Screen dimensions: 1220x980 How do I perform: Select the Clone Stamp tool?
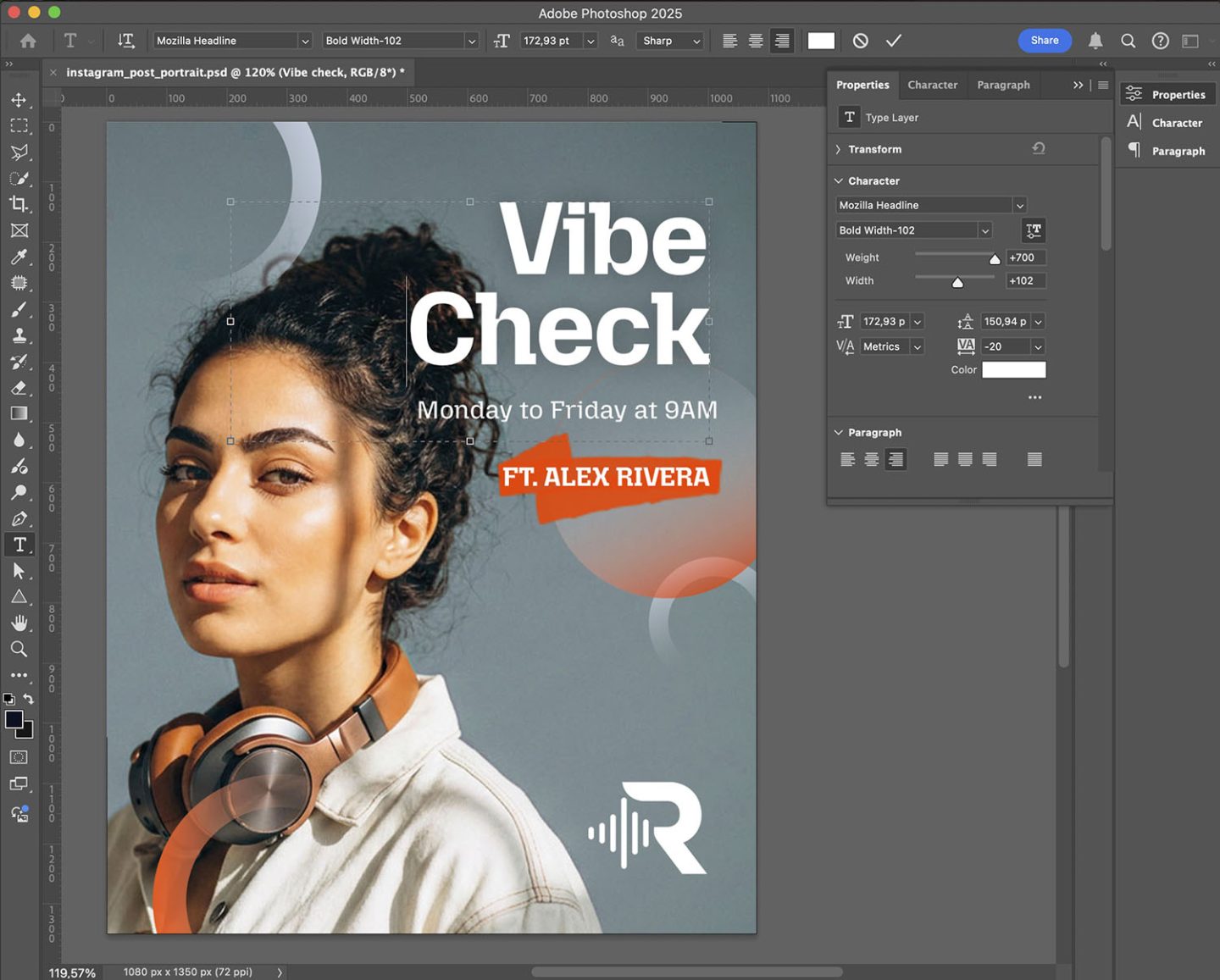19,335
